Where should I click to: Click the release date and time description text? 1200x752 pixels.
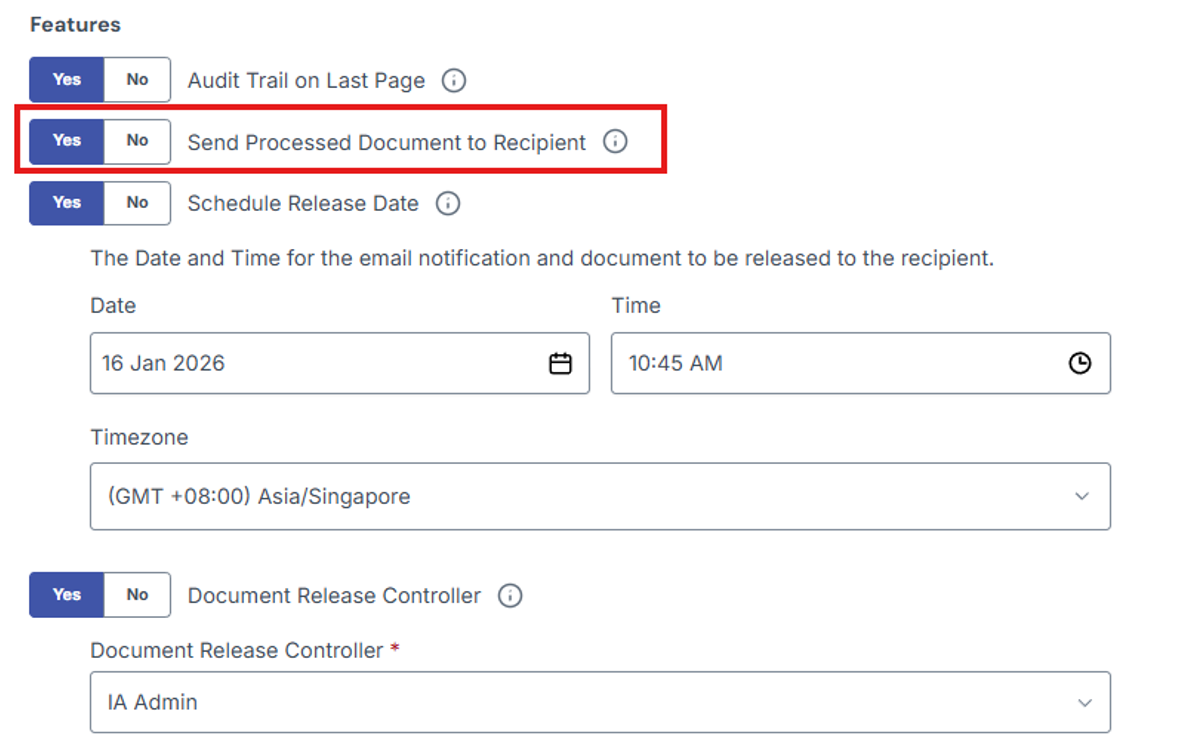point(542,258)
